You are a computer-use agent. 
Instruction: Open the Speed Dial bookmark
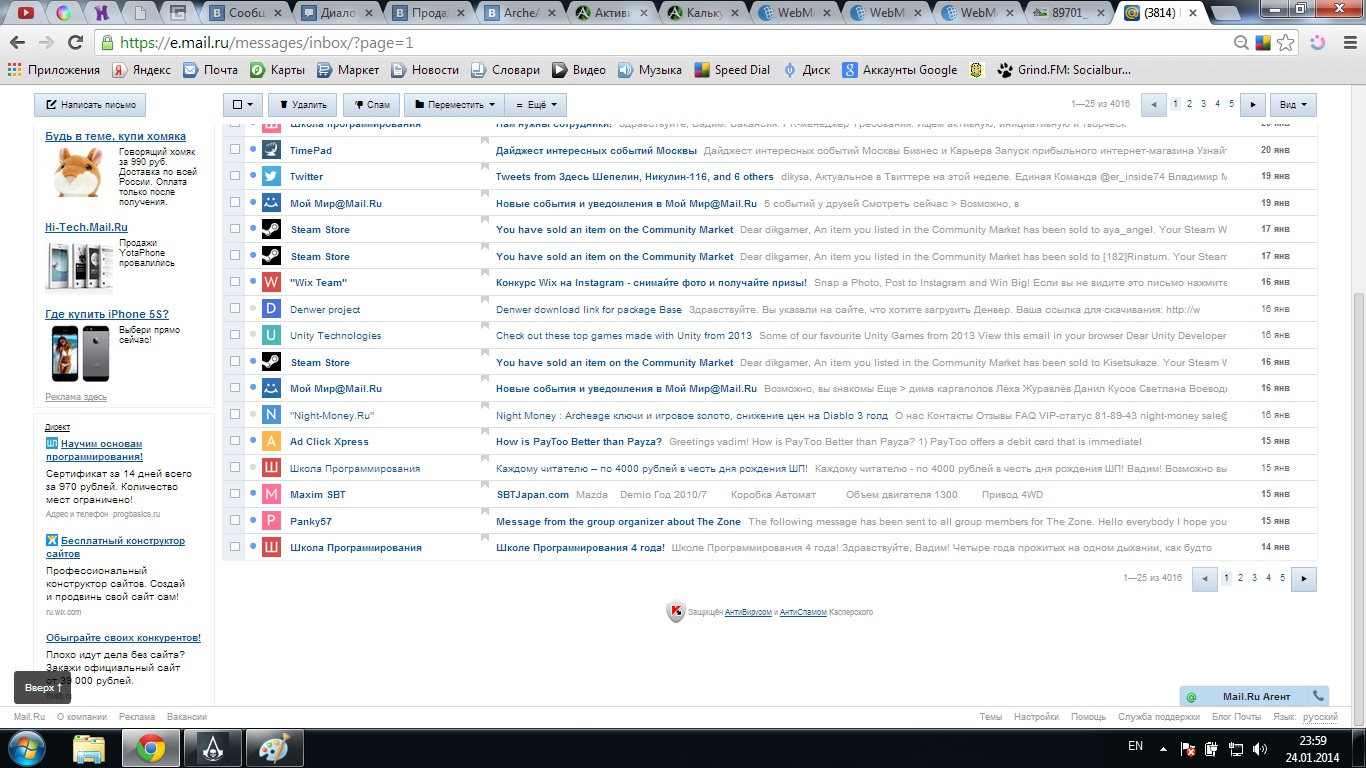point(733,70)
